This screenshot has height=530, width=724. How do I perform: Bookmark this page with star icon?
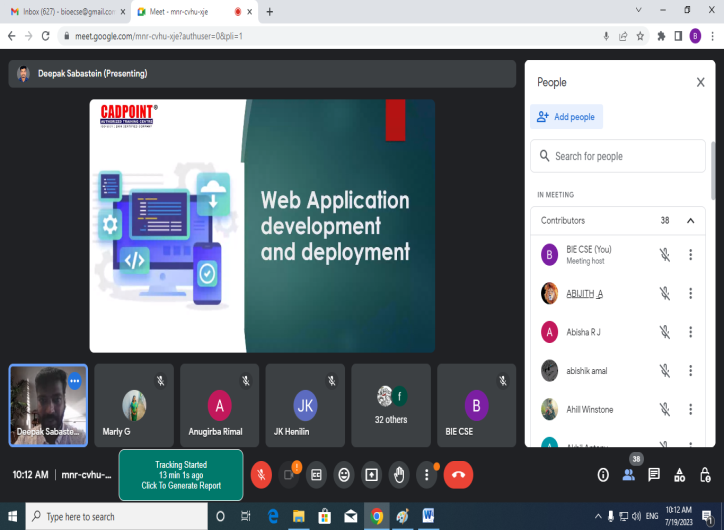tap(640, 36)
